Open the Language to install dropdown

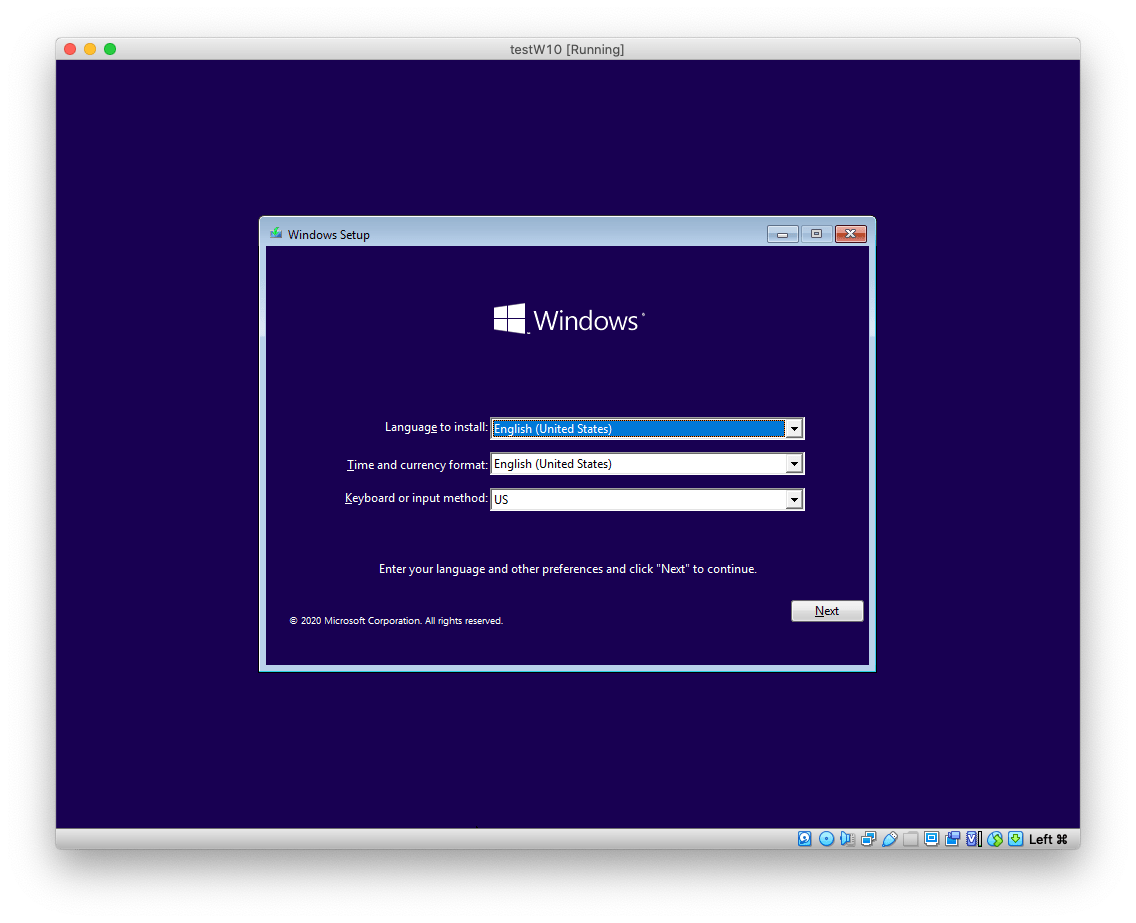(794, 428)
